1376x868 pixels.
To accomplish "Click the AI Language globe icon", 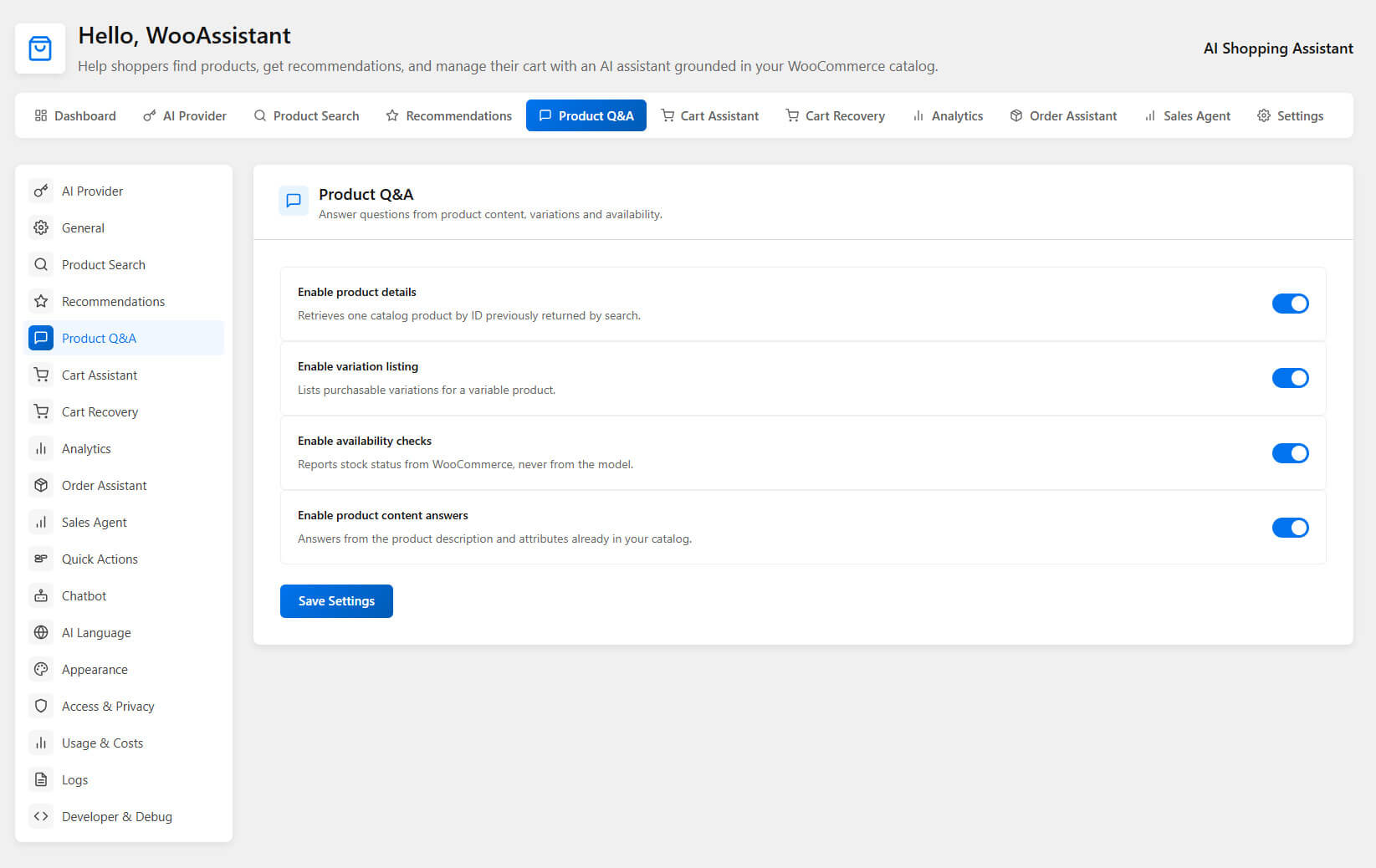I will pos(41,633).
